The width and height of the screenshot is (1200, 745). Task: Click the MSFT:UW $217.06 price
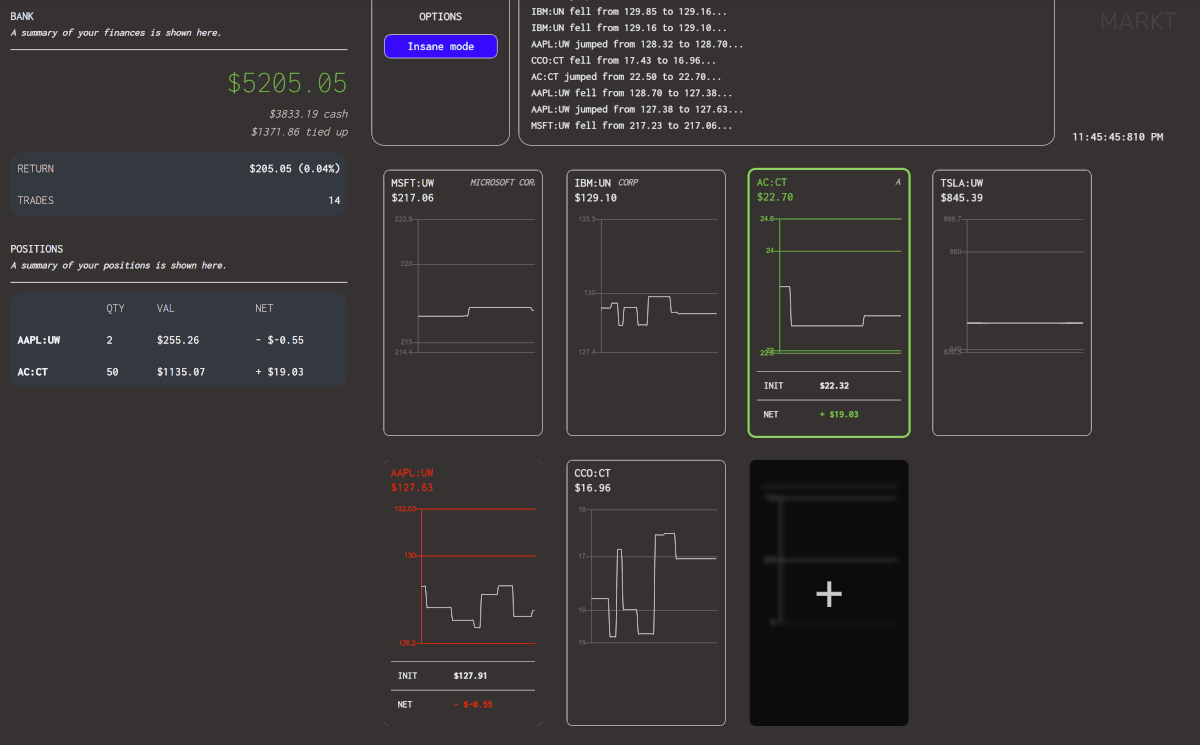point(413,198)
